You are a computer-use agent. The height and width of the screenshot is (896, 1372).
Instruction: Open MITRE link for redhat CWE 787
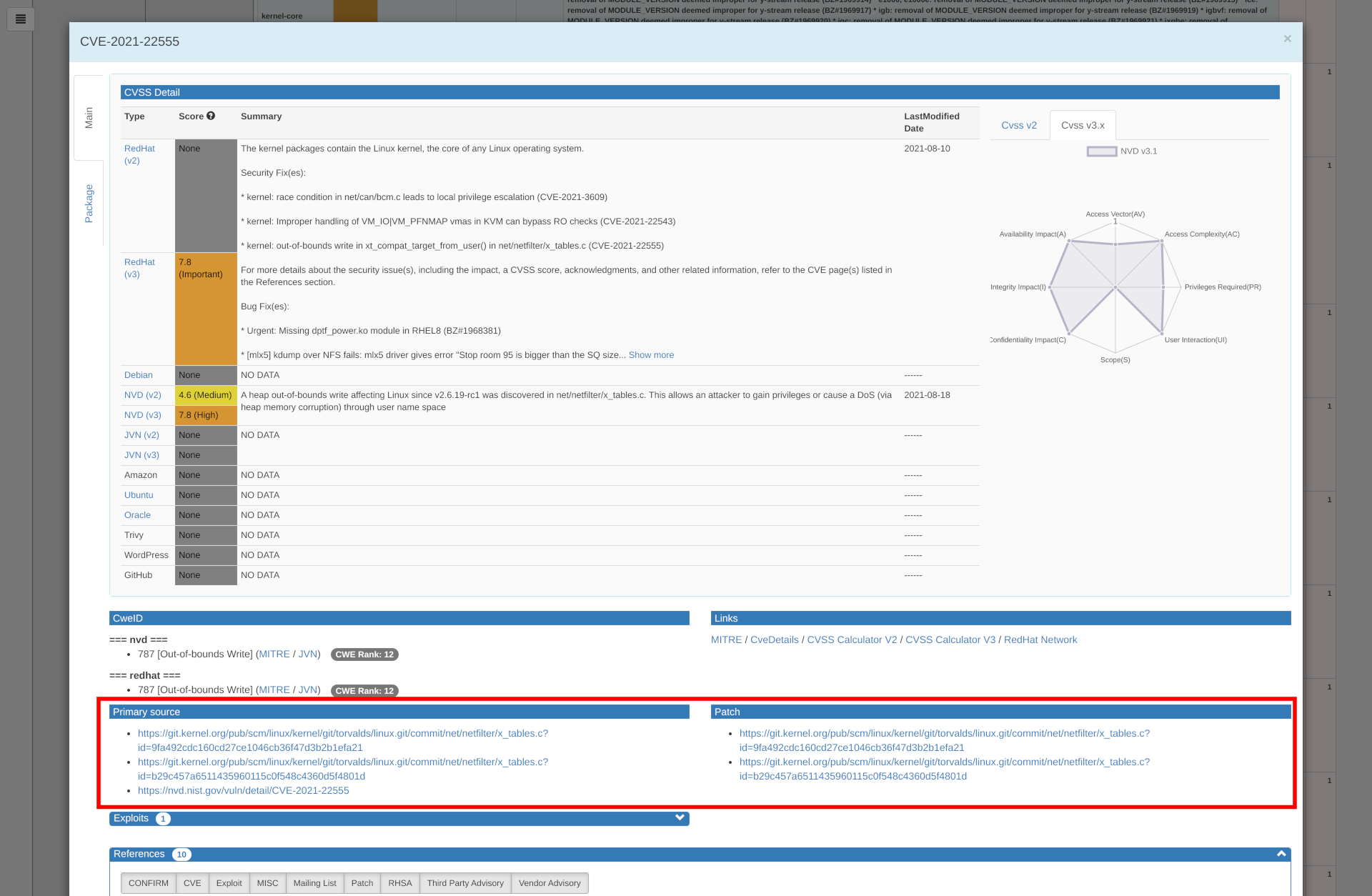coord(274,690)
